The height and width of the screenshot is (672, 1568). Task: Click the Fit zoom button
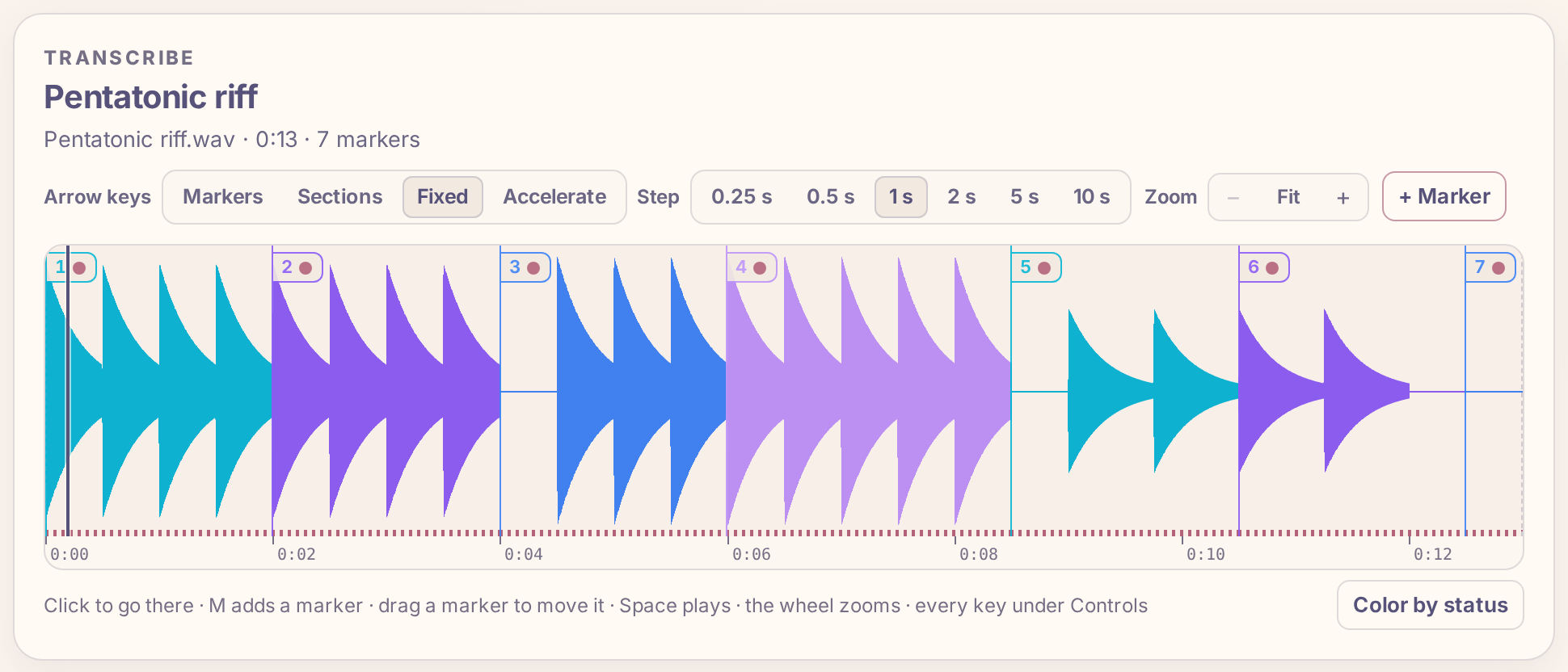(x=1288, y=198)
